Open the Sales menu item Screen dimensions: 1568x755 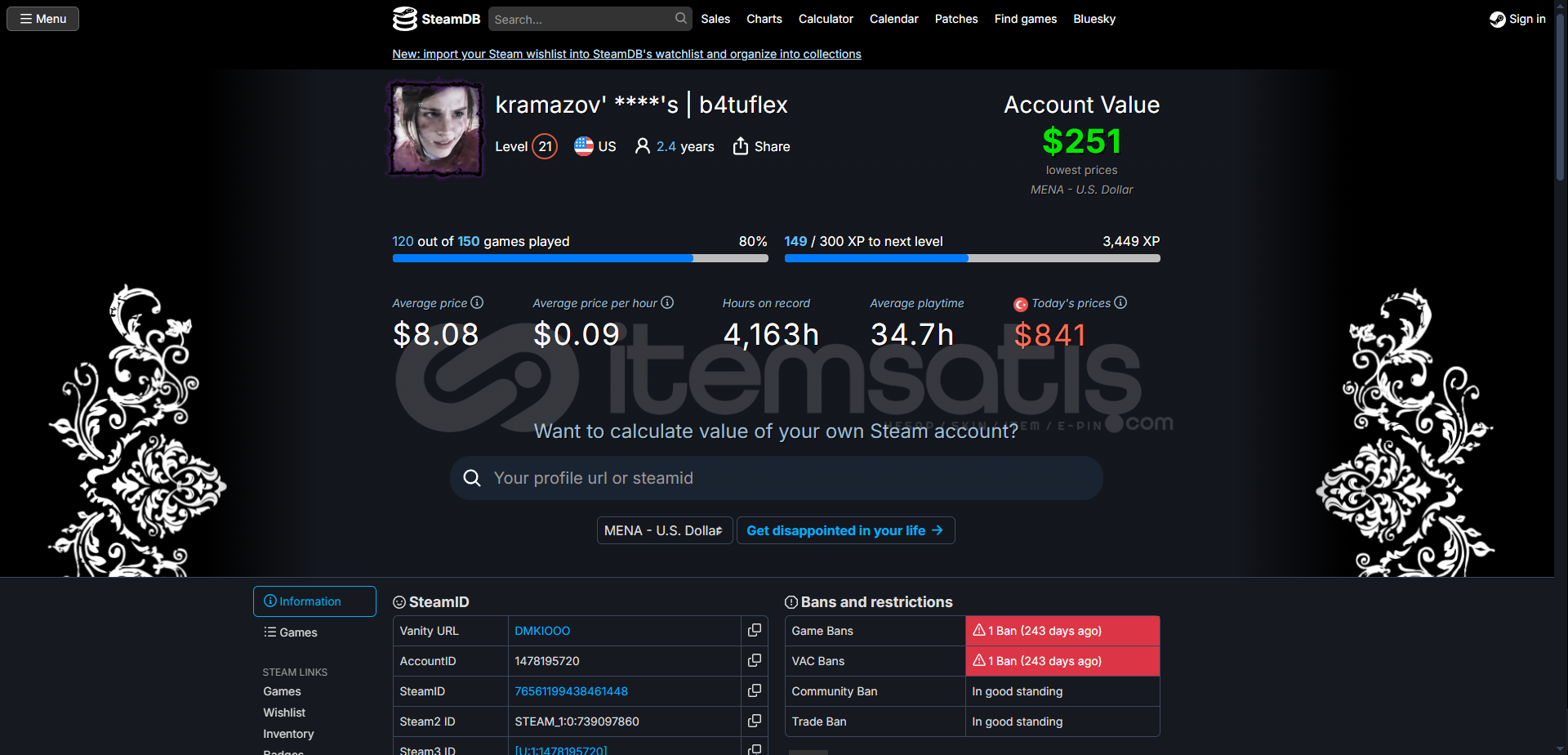pos(715,19)
